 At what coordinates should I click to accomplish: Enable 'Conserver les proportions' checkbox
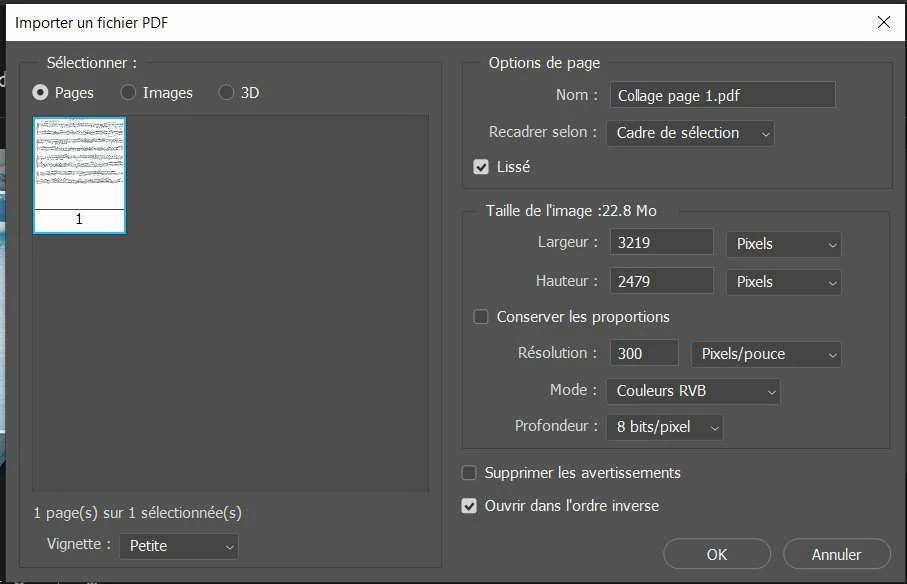(481, 317)
